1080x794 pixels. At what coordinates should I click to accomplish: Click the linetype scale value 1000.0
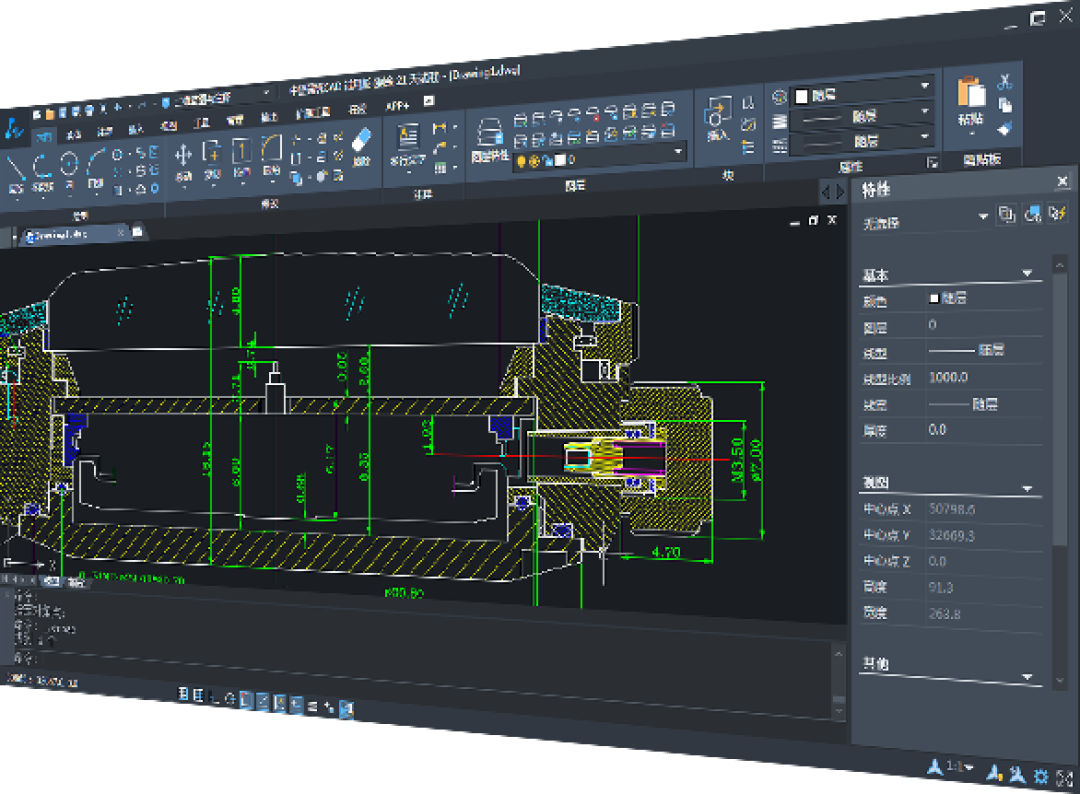(x=948, y=377)
